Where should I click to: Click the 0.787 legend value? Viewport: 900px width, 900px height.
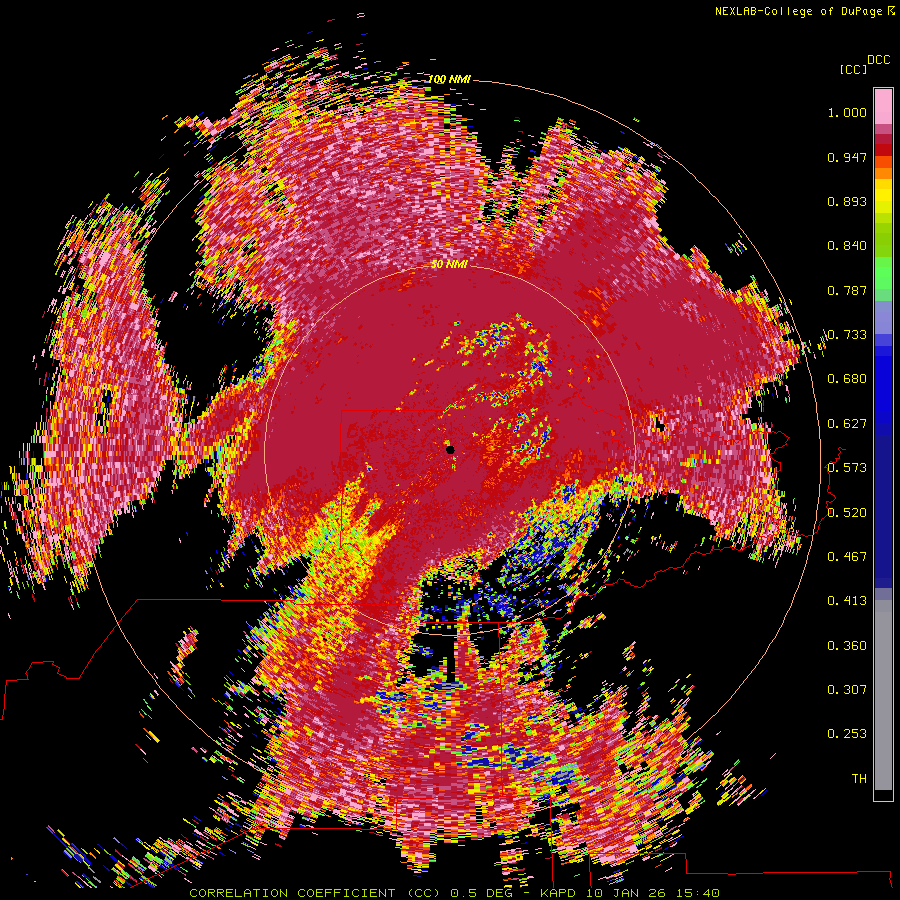pos(847,290)
